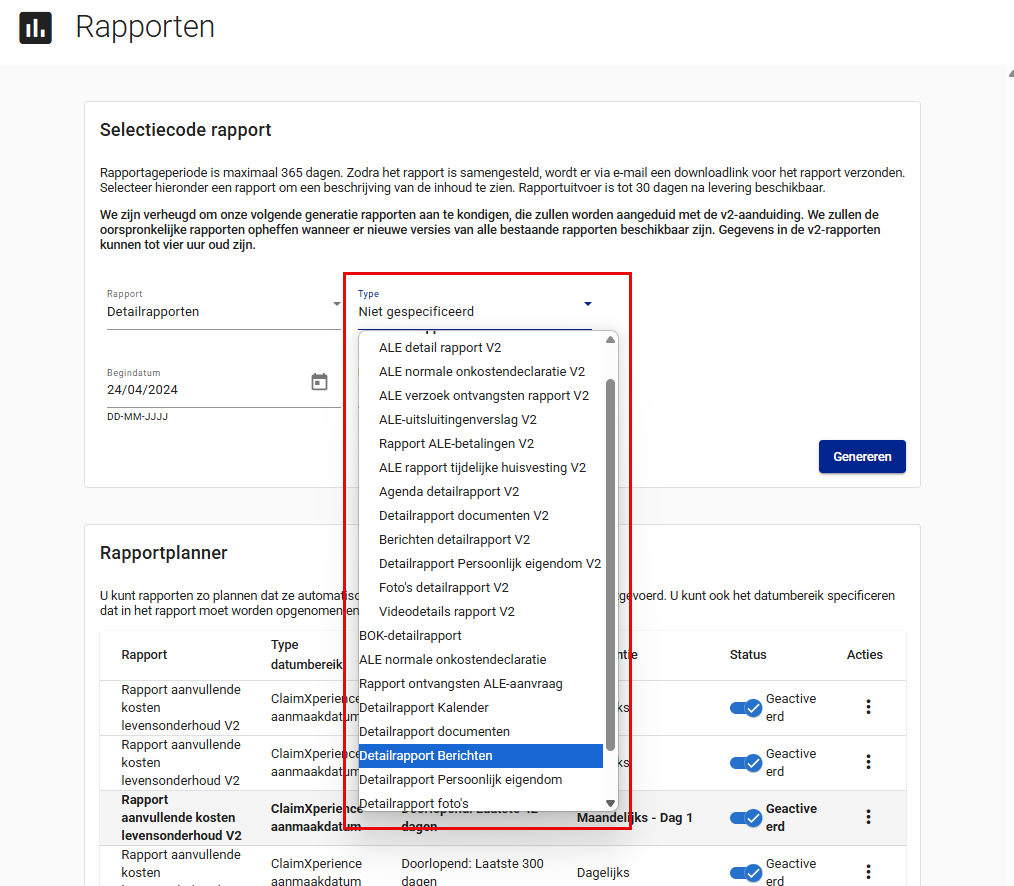
Task: Choose ALE verzoek ontvangsten rapport V2
Action: point(481,396)
